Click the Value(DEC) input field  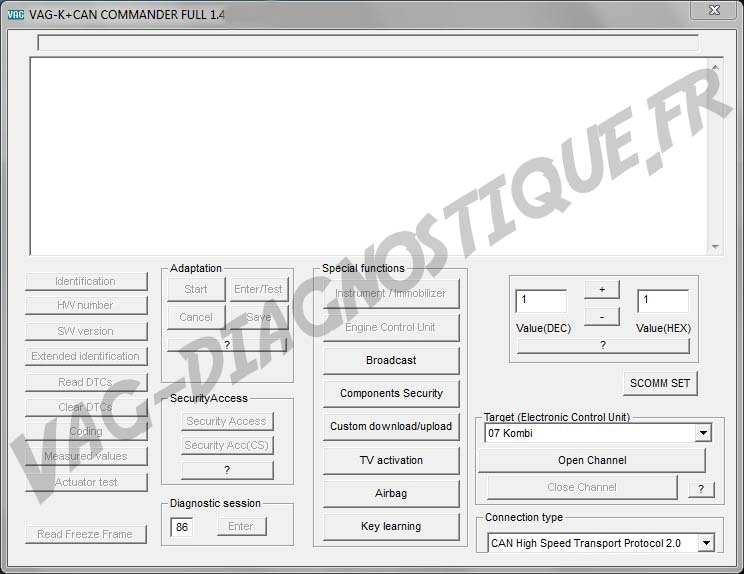[541, 301]
